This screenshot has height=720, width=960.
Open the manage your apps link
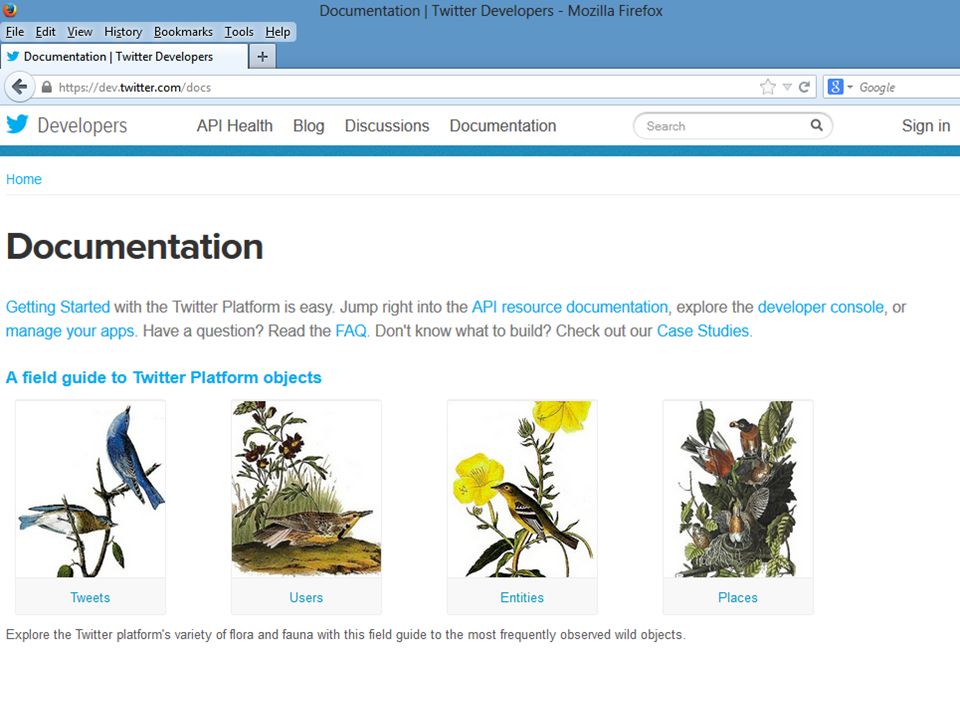pos(70,331)
